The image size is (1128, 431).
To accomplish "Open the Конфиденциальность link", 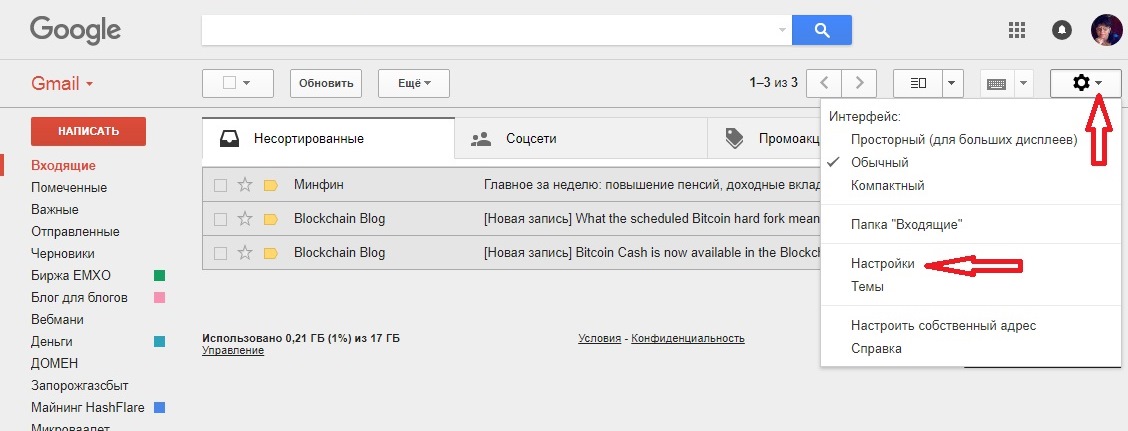I will point(688,338).
